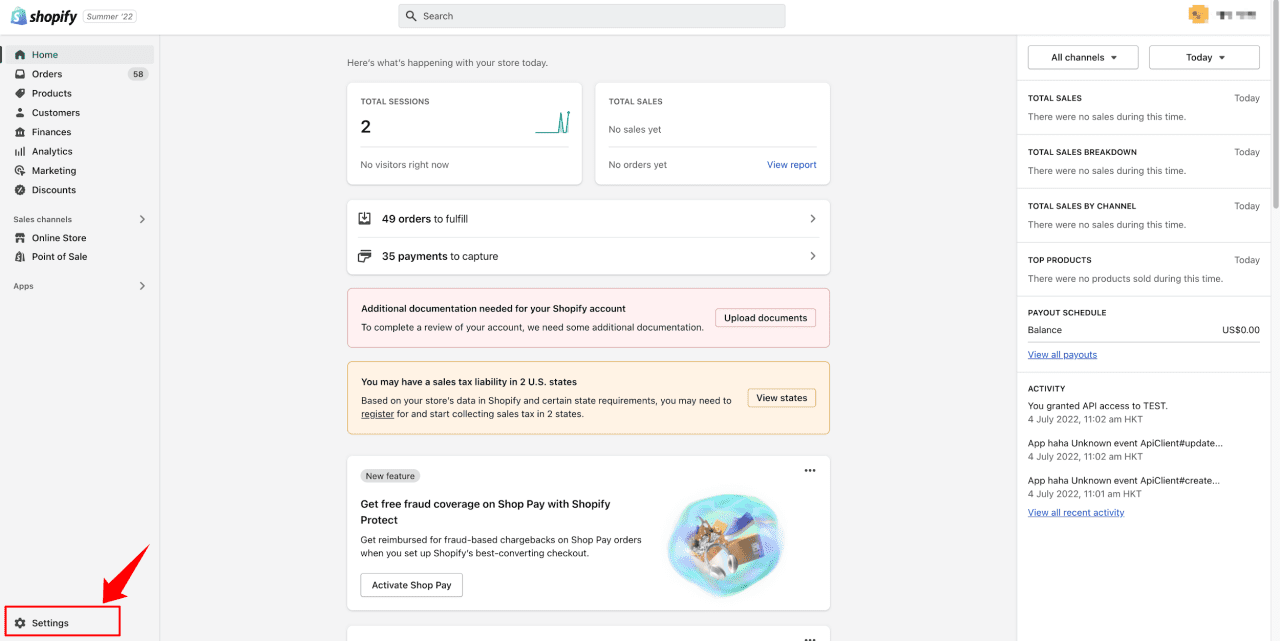Click the Balance US$0.00 amount

1241,330
